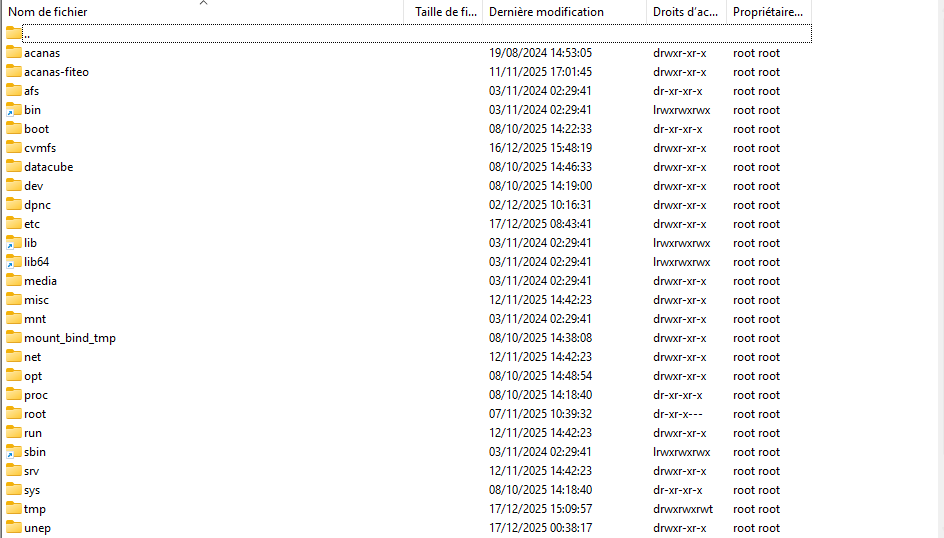The image size is (944, 538).
Task: Sort by 'Nom de fichier' column header
Action: 48,12
